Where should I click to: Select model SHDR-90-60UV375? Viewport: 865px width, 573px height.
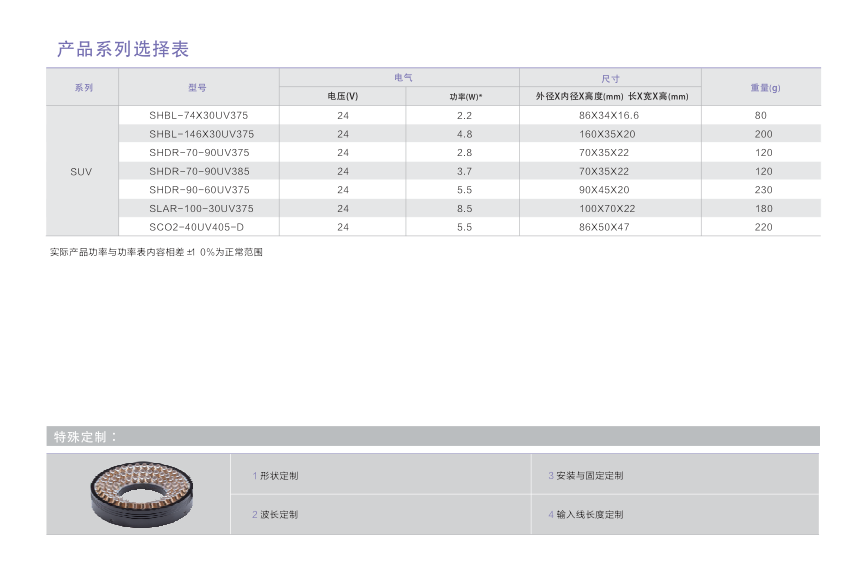pos(199,190)
